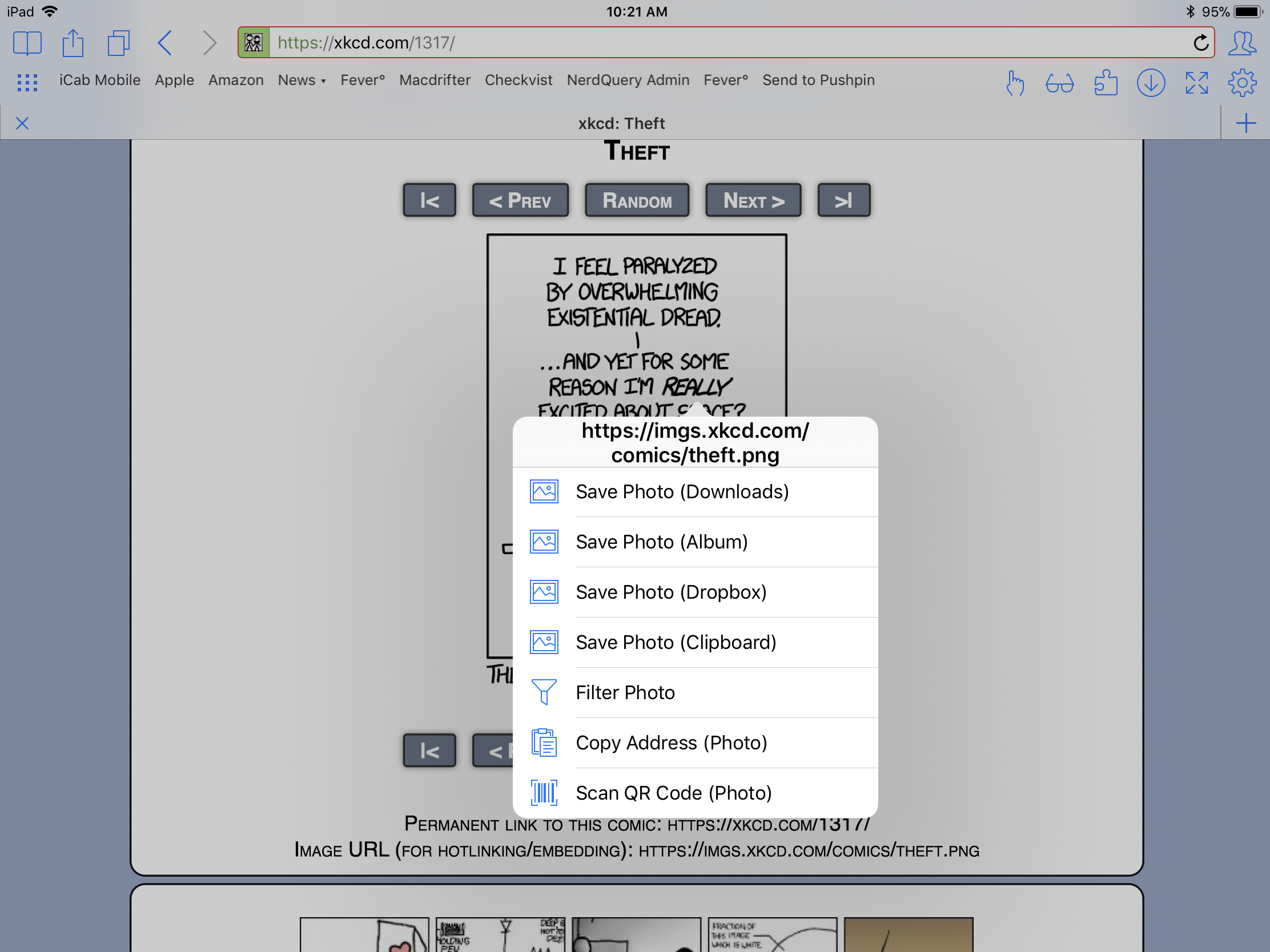Image resolution: width=1270 pixels, height=952 pixels.
Task: Select Copy Address (Photo)
Action: click(696, 743)
